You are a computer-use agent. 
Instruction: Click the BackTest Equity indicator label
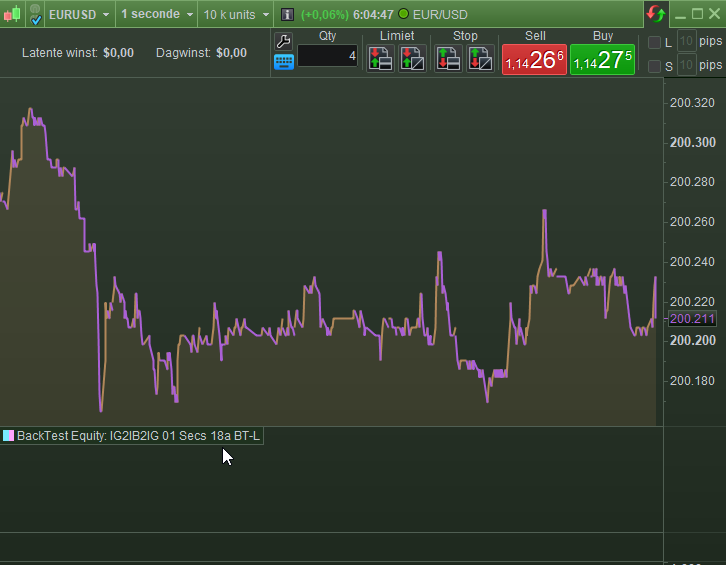click(x=138, y=436)
